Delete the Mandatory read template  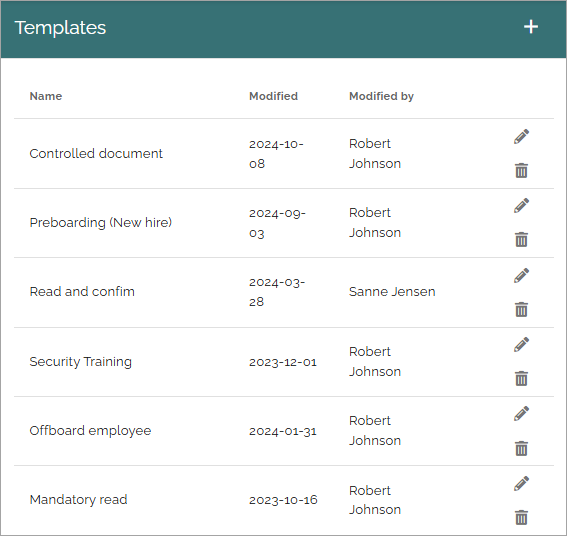521,517
